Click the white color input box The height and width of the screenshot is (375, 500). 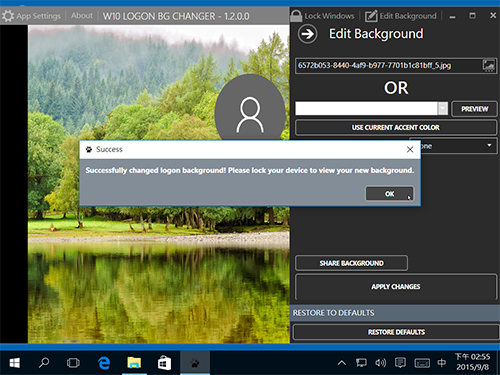[366, 109]
